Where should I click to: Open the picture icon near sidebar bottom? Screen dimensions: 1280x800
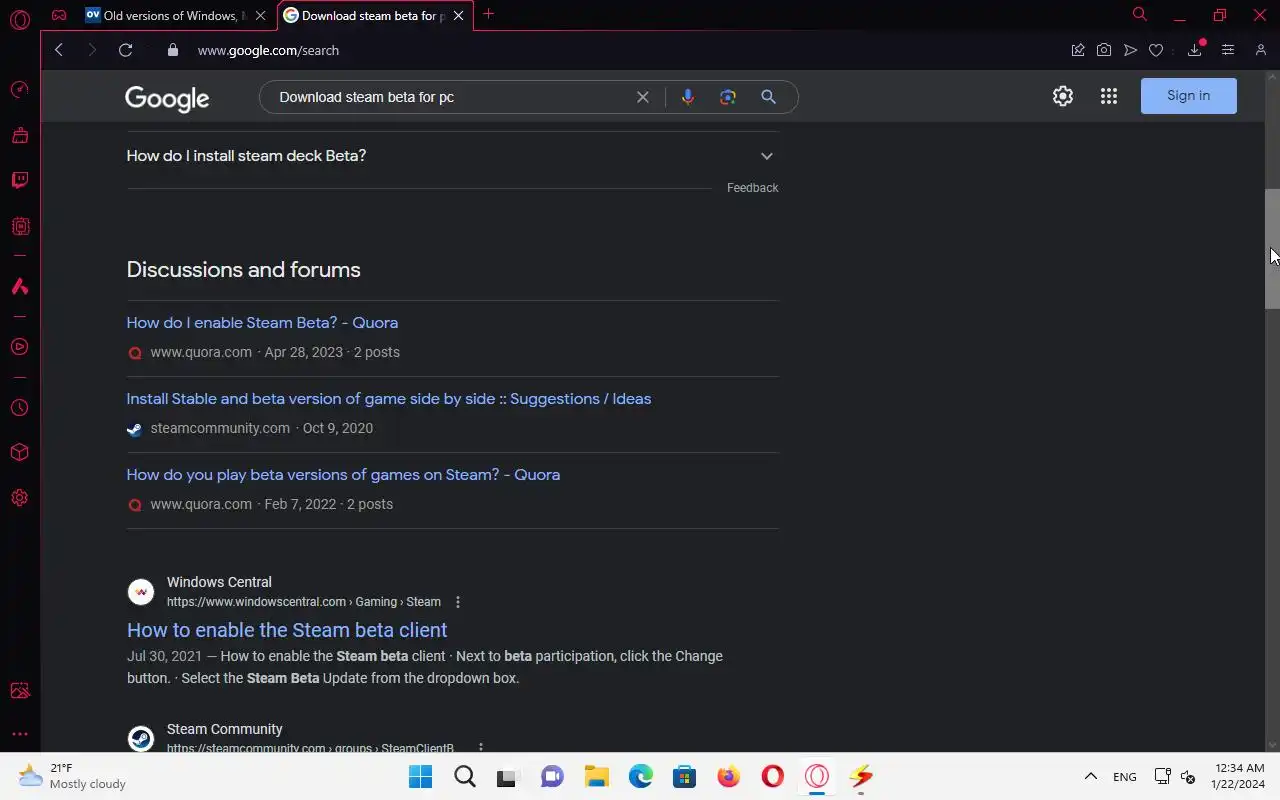pos(19,690)
